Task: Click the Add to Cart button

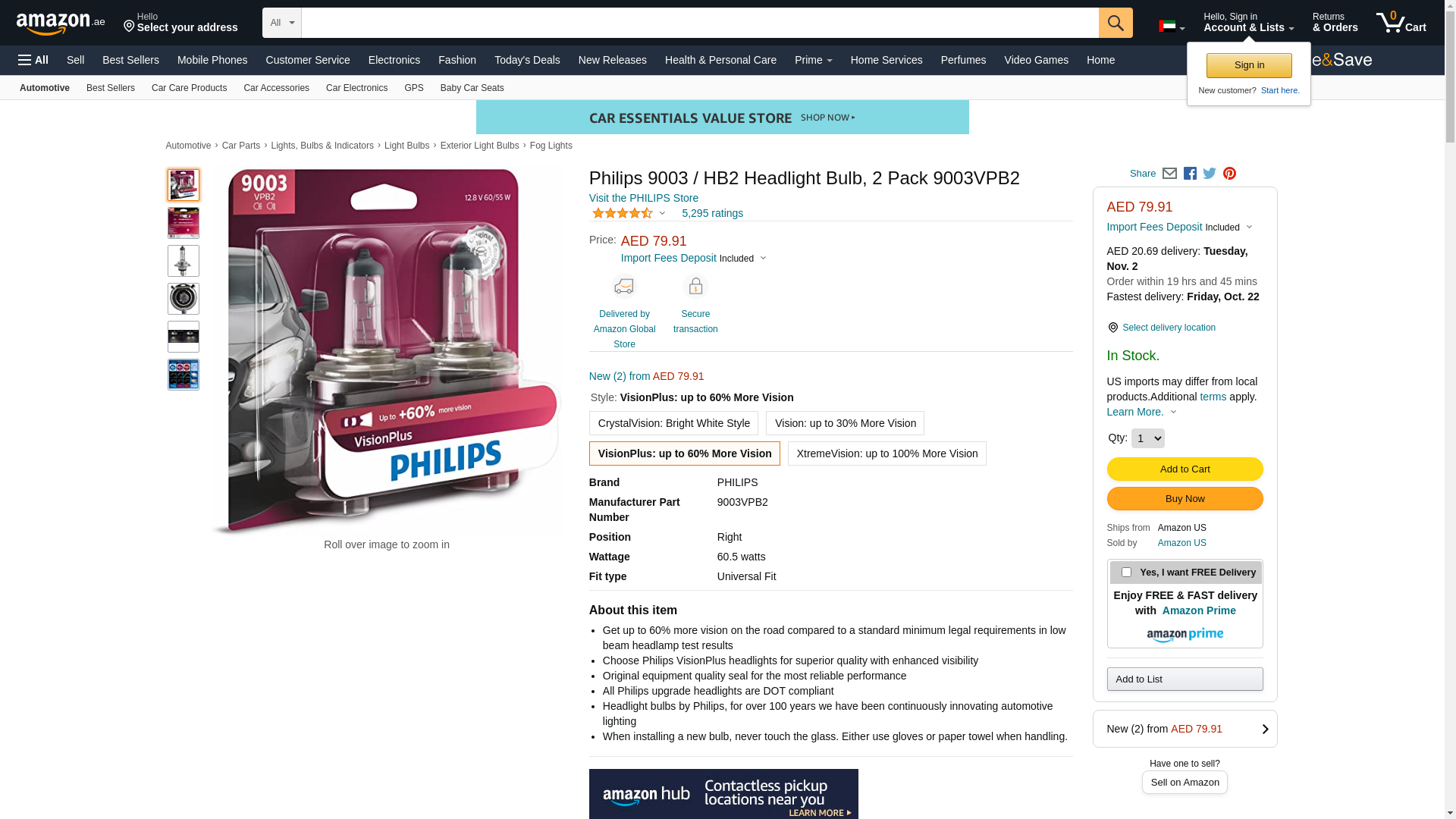Action: pyautogui.click(x=1185, y=469)
